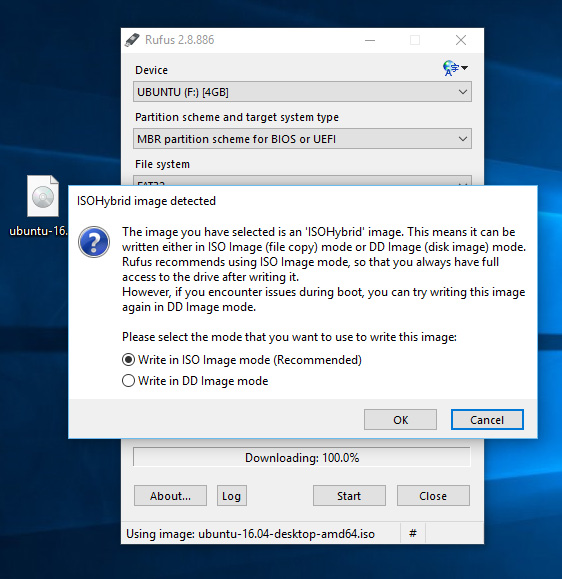
Task: Click the Rufus USB drive title icon
Action: tap(132, 40)
